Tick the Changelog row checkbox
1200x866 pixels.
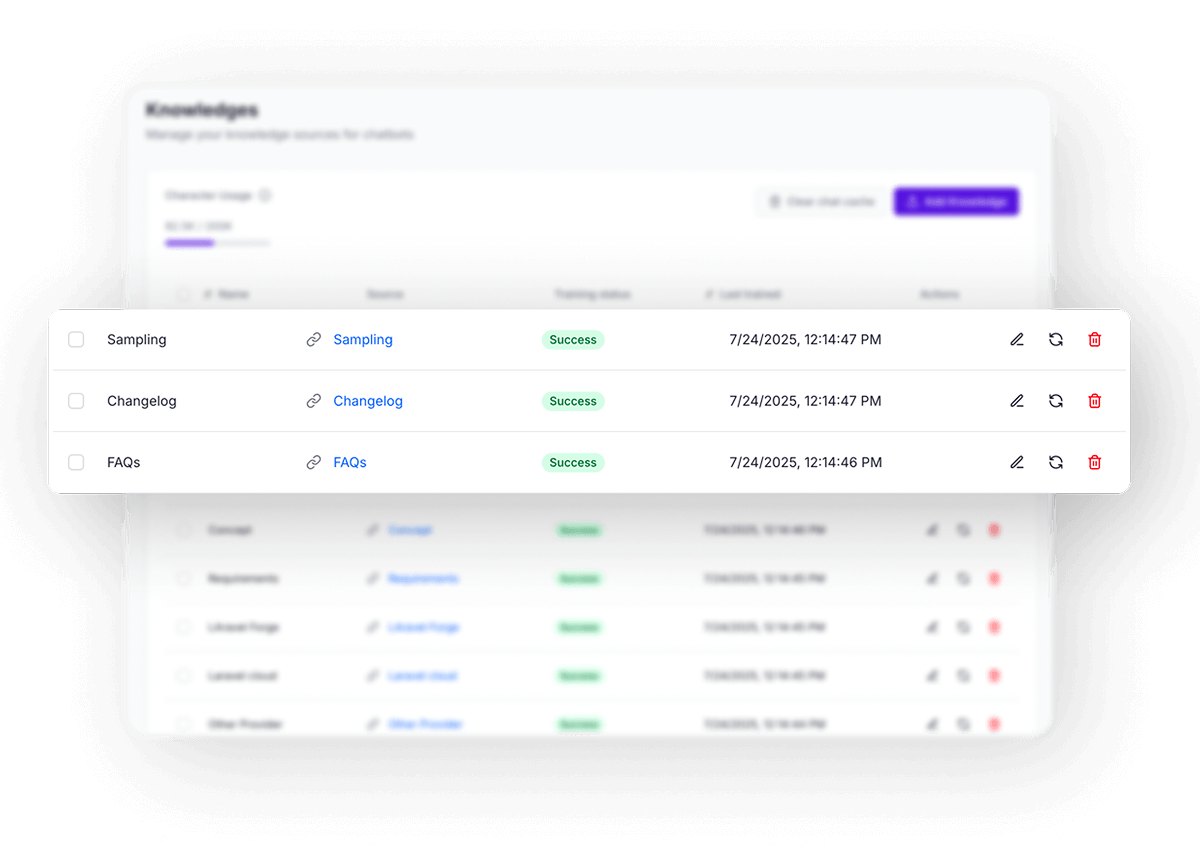(76, 401)
